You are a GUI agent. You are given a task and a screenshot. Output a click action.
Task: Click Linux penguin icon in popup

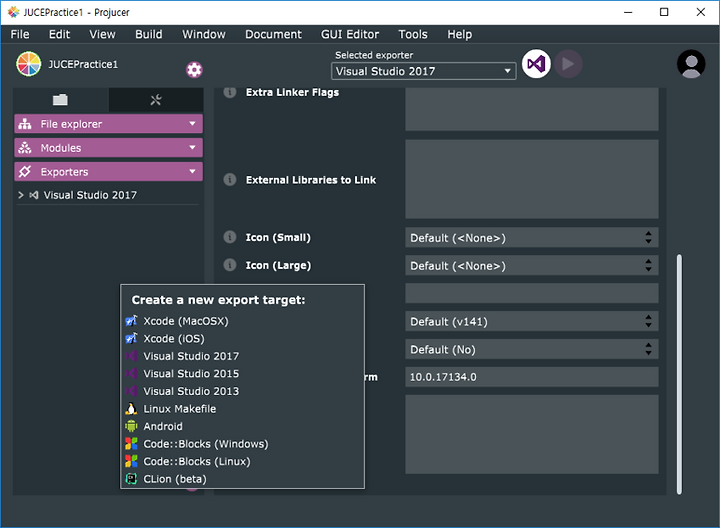[131, 409]
